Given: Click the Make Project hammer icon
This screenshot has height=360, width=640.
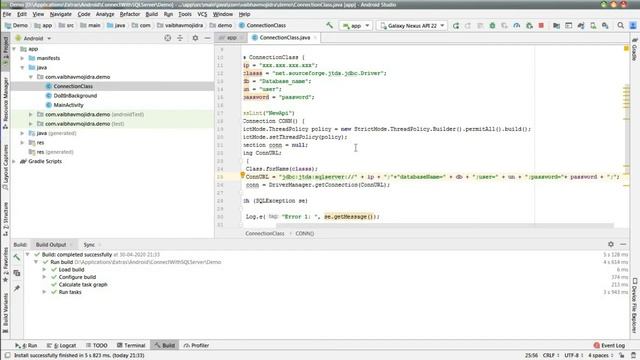Looking at the screenshot, I should tap(329, 25).
